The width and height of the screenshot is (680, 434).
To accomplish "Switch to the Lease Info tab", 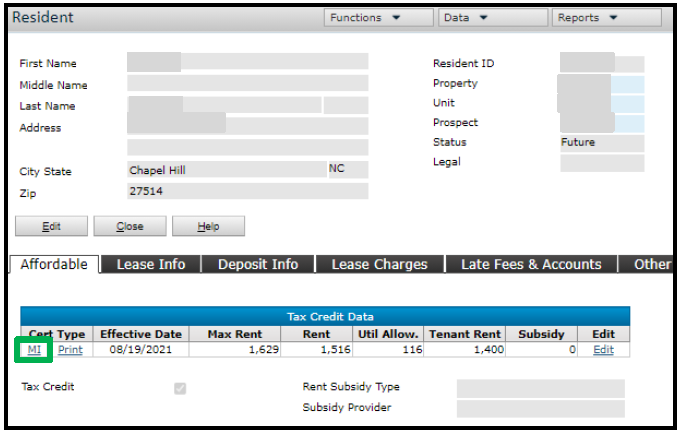I will coord(152,264).
